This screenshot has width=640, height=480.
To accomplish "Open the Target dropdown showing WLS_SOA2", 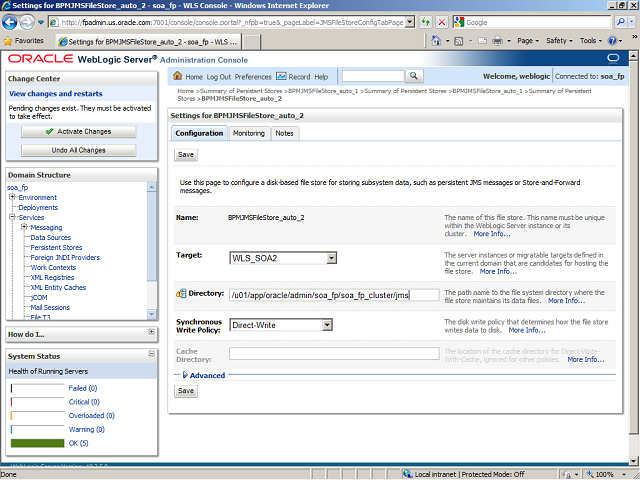I will pyautogui.click(x=331, y=258).
